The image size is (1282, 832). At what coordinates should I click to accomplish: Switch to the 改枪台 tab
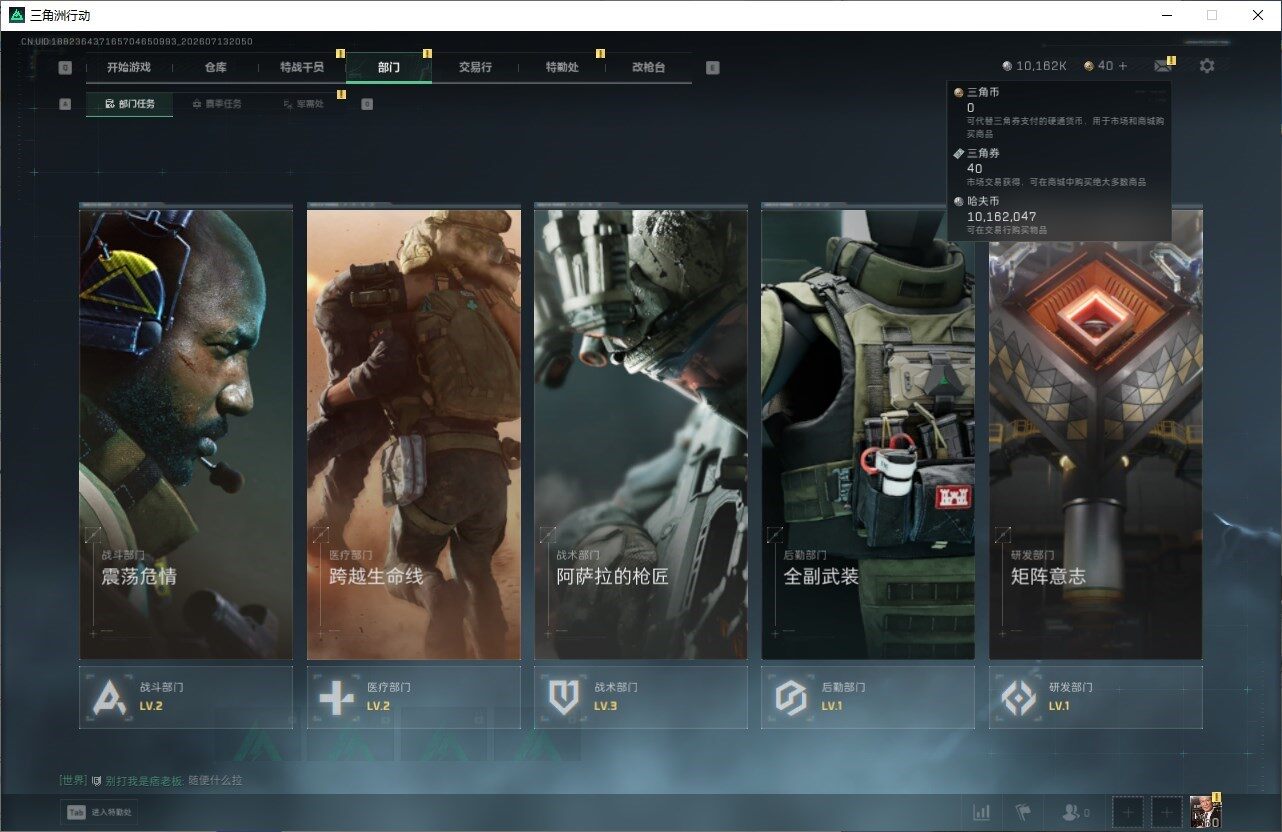pos(648,67)
